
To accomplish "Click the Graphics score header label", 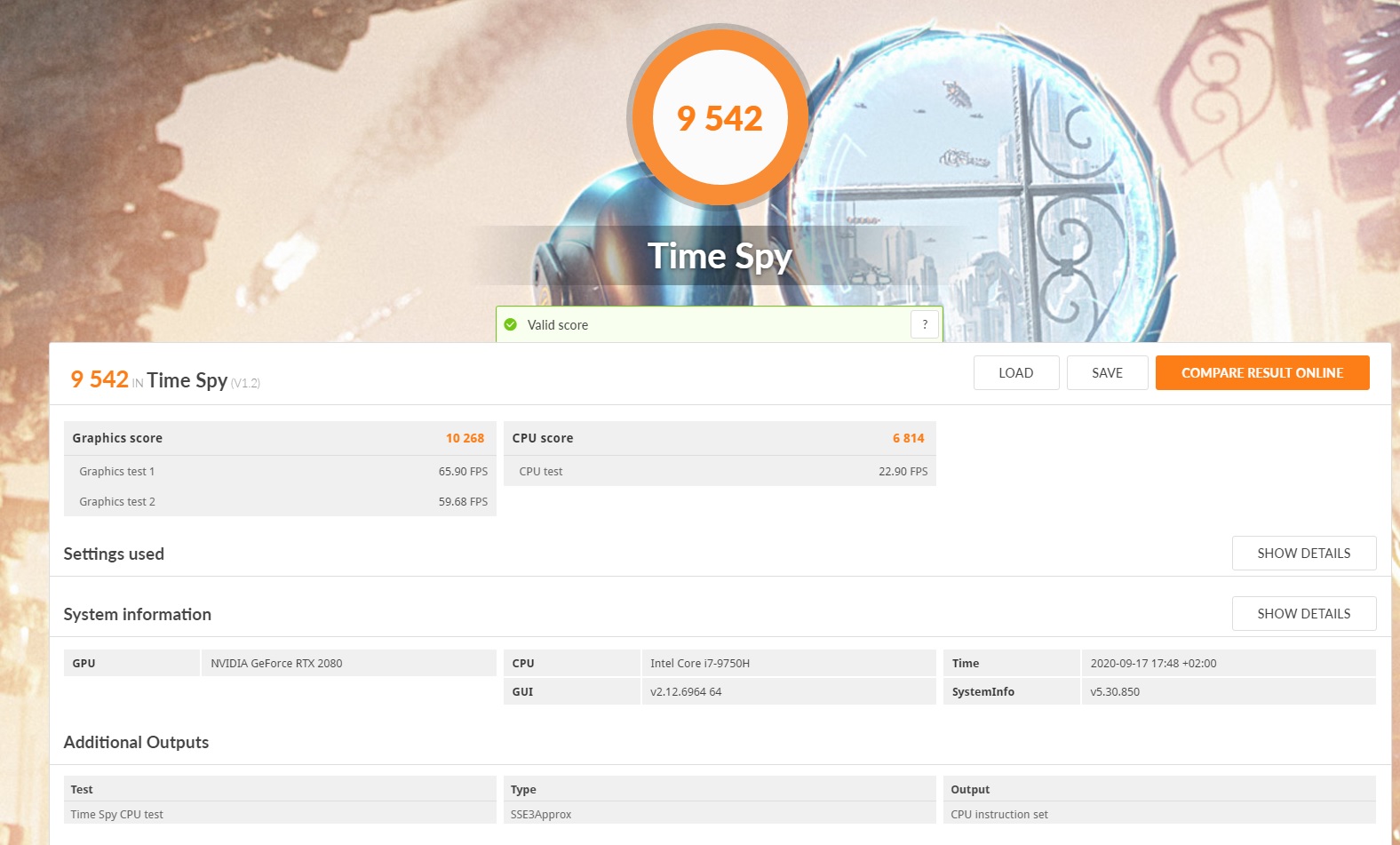I will 117,438.
